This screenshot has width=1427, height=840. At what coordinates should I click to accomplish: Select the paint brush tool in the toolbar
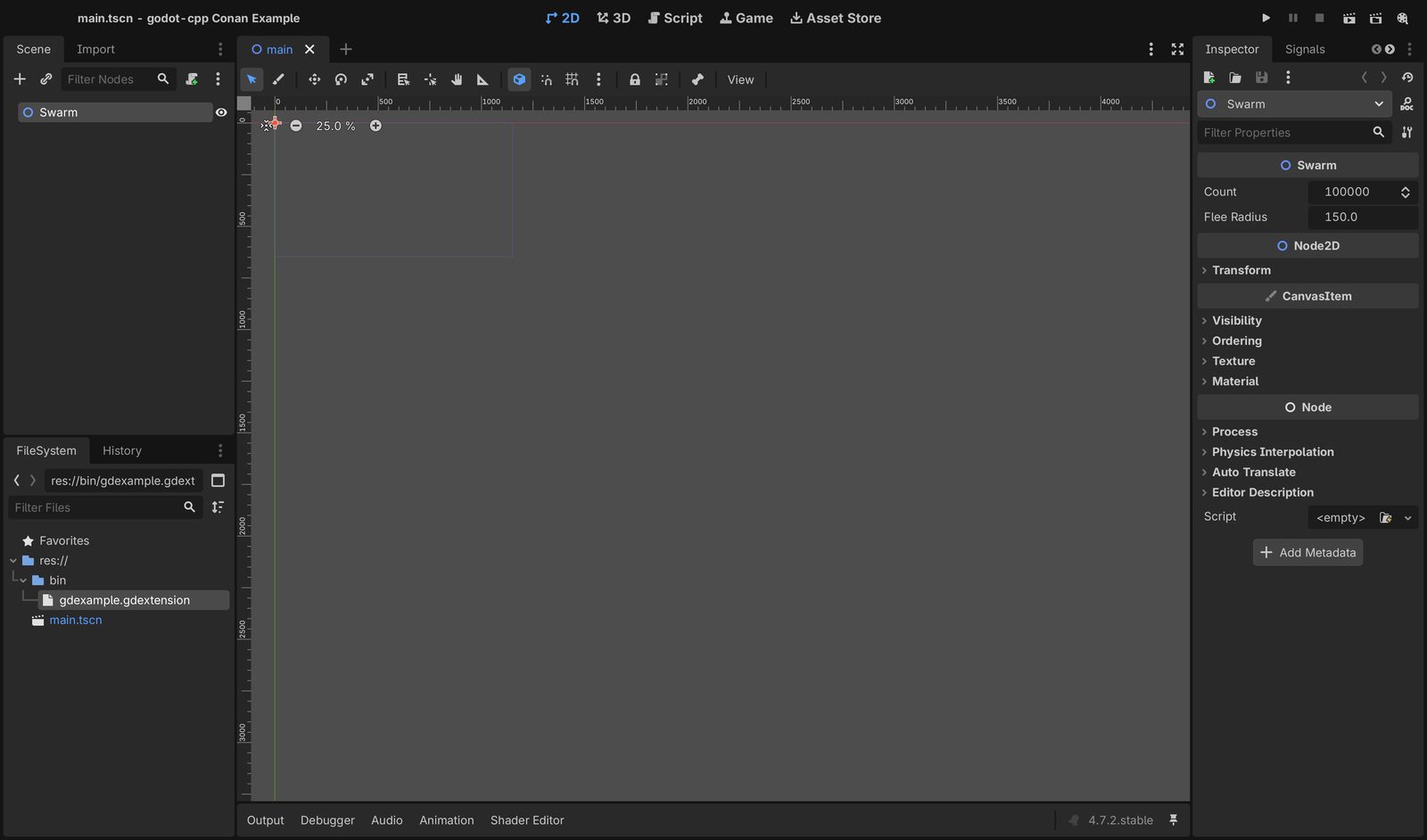pyautogui.click(x=278, y=79)
